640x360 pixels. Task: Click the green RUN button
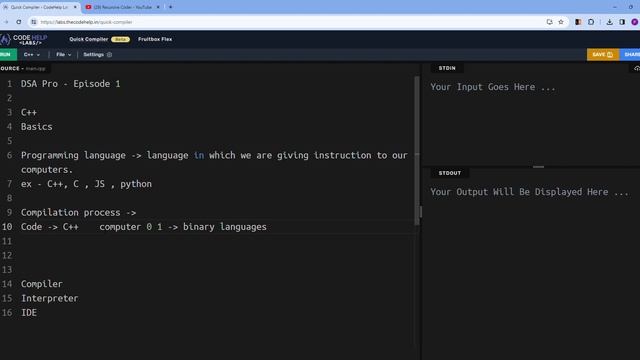7,55
